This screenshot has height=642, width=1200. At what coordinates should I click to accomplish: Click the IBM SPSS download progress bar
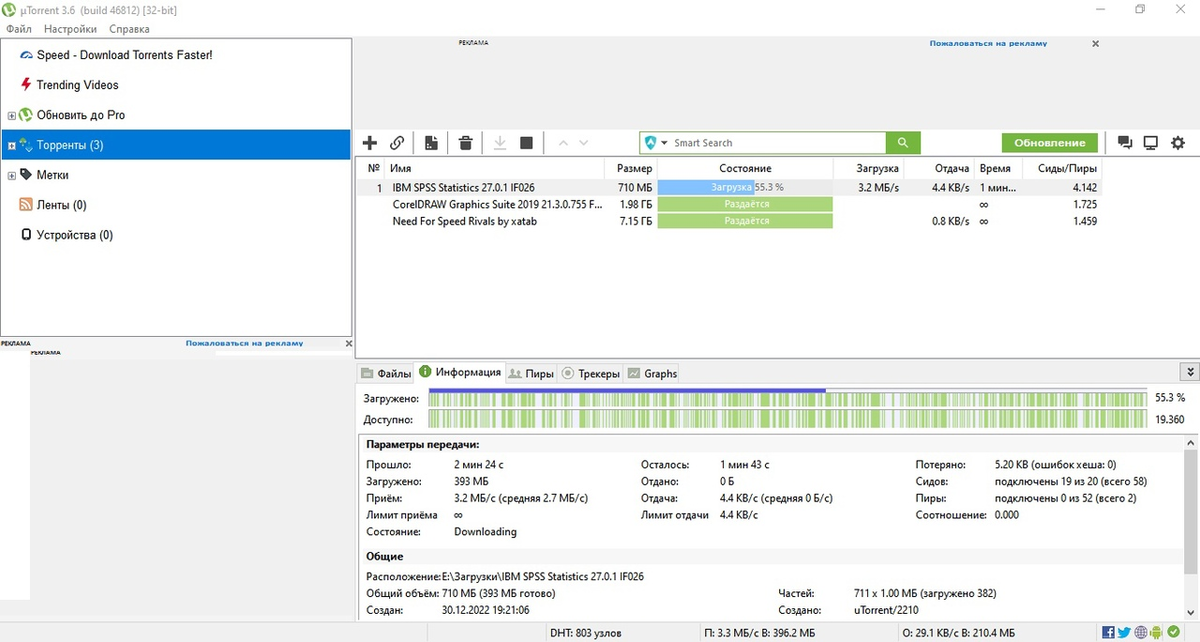click(745, 187)
